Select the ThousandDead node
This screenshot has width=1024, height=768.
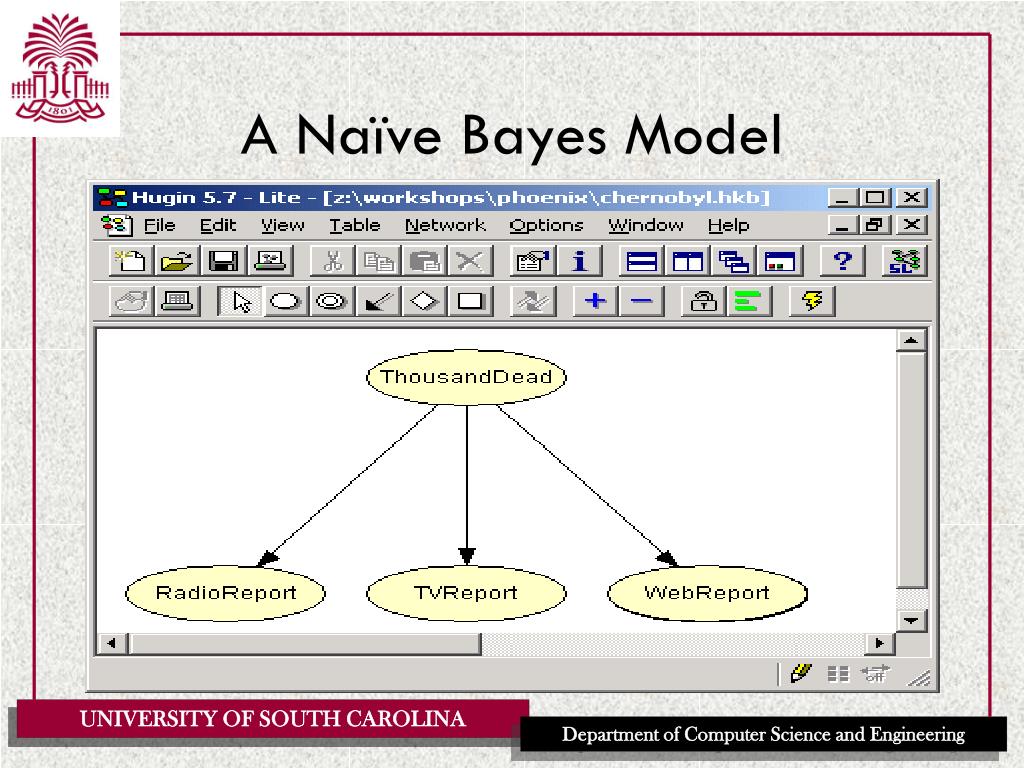click(x=466, y=377)
